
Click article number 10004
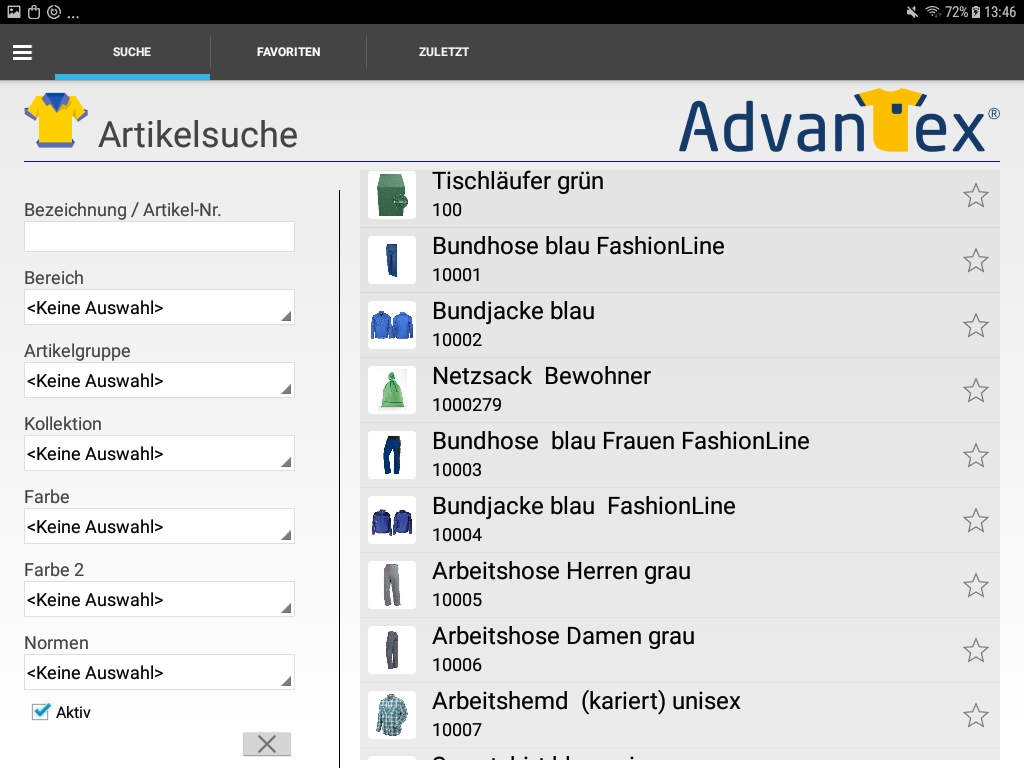click(457, 535)
